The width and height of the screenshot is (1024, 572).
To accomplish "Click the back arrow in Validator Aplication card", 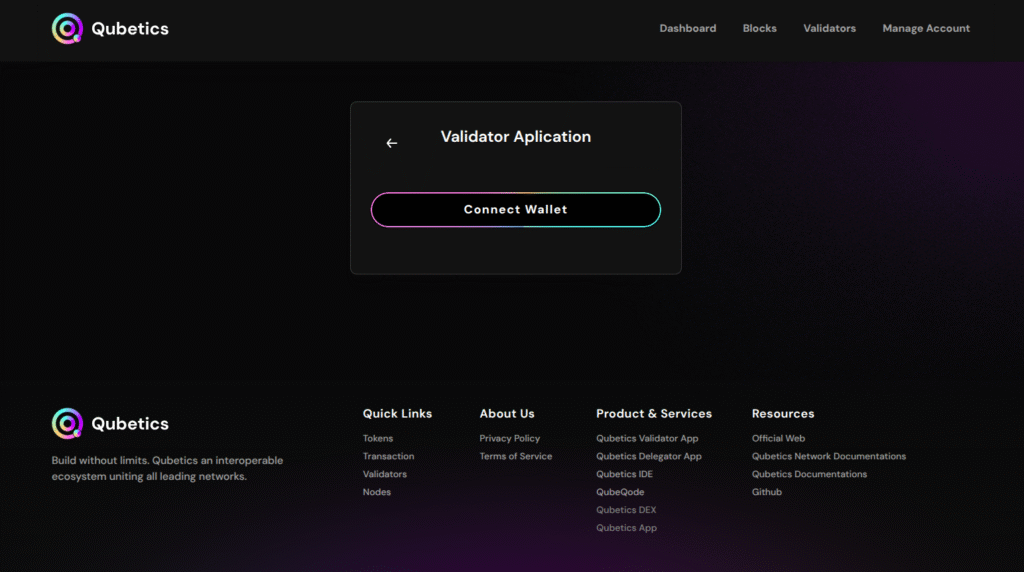I will pos(391,143).
